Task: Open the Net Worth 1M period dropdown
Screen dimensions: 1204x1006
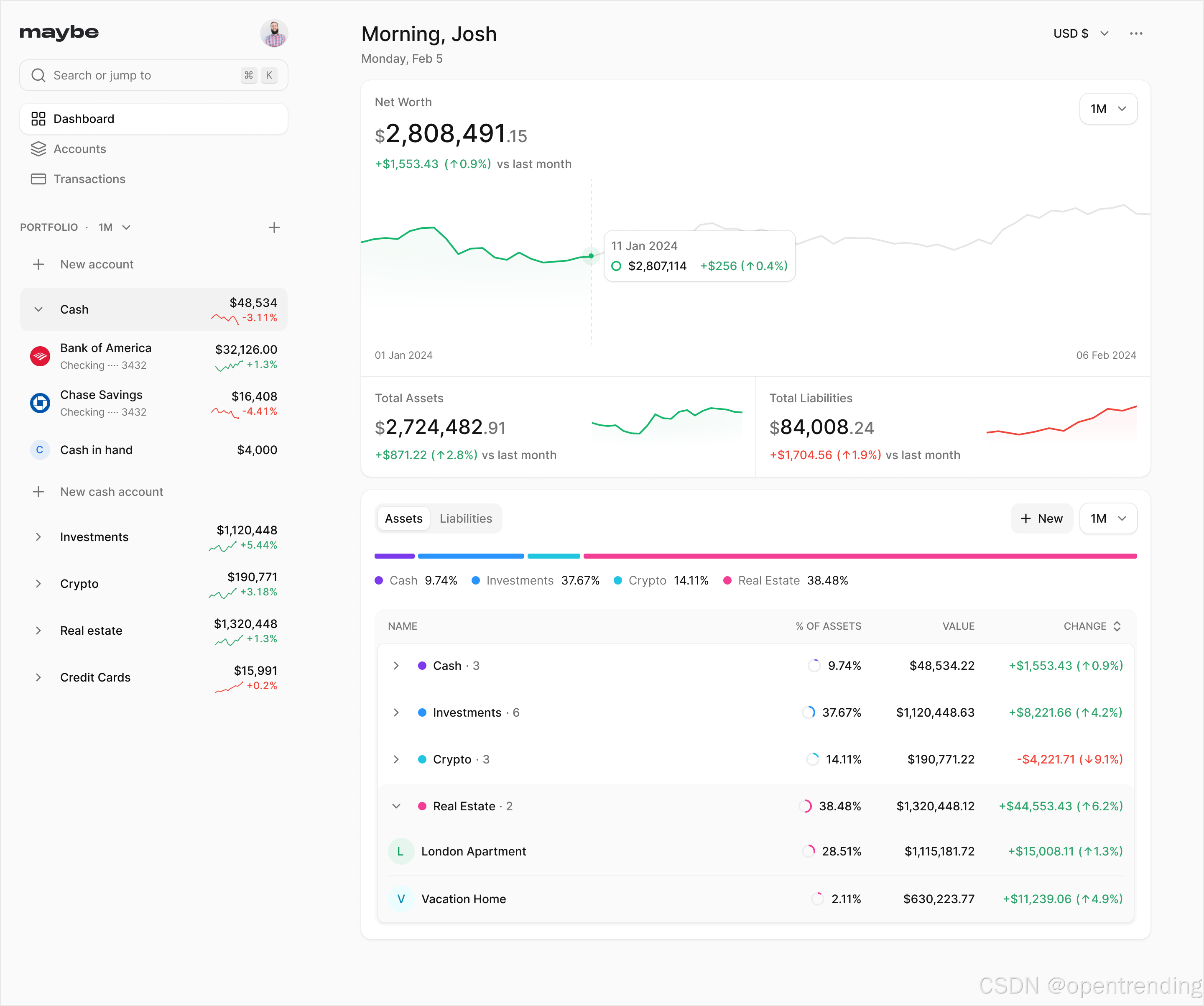Action: tap(1108, 109)
